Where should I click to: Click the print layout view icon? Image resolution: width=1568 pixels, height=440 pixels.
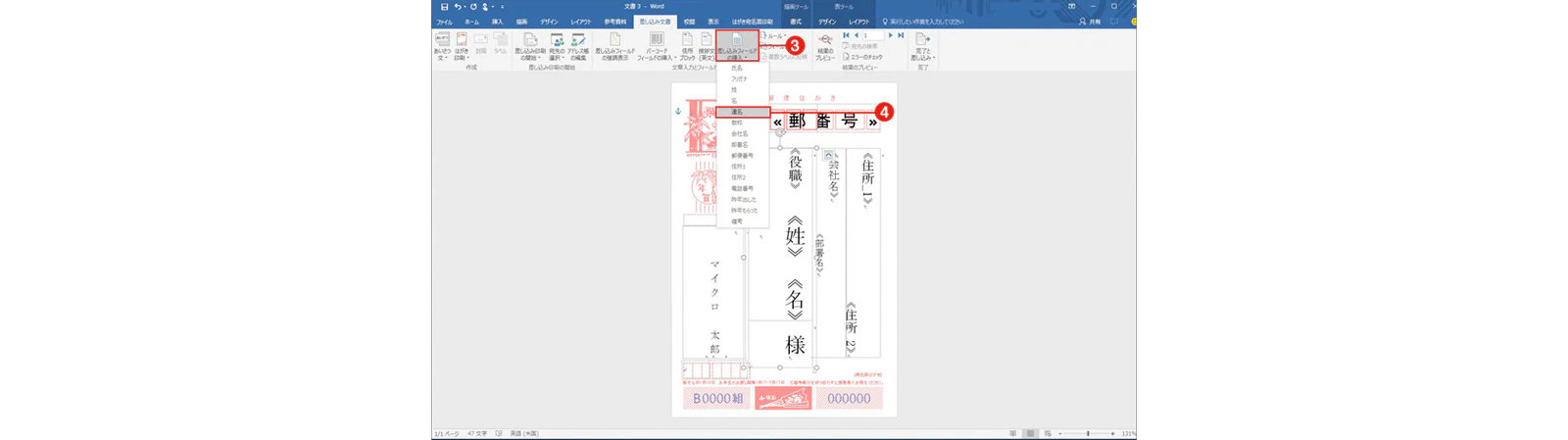tap(1030, 433)
